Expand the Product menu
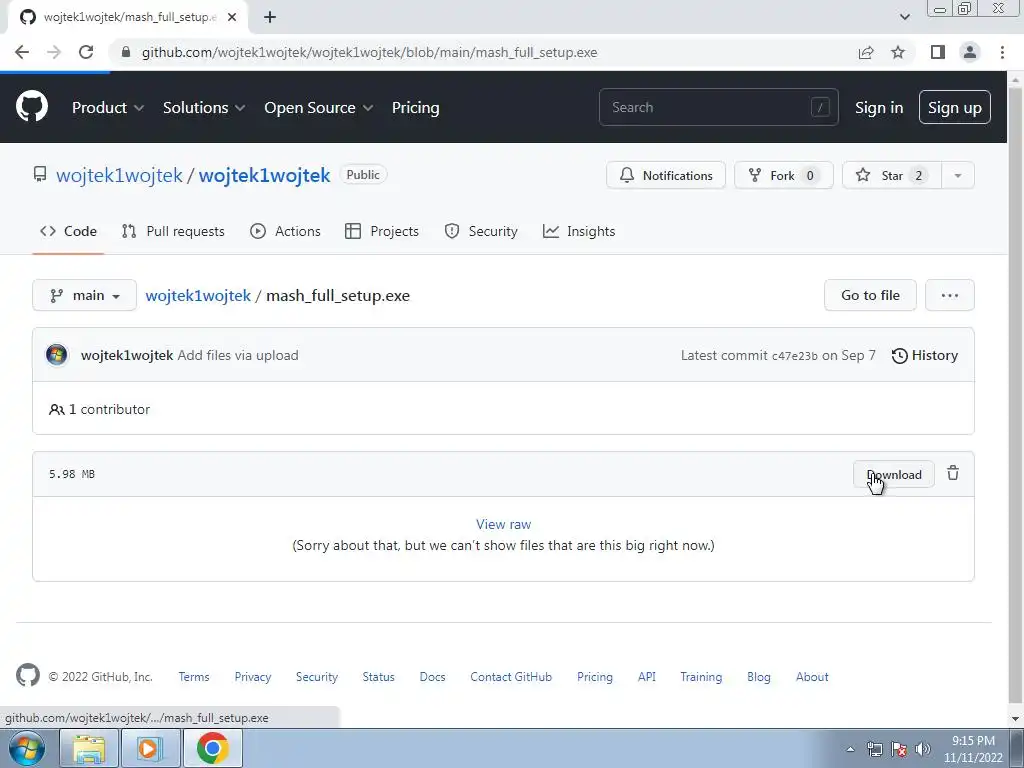Viewport: 1024px width, 768px height. point(108,108)
